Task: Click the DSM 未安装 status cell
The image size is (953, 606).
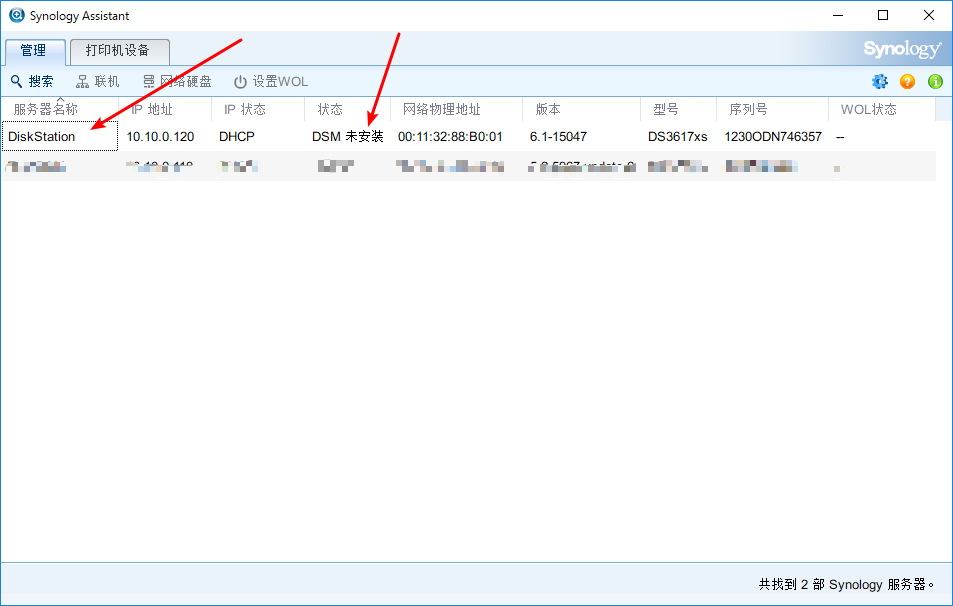Action: click(x=348, y=137)
